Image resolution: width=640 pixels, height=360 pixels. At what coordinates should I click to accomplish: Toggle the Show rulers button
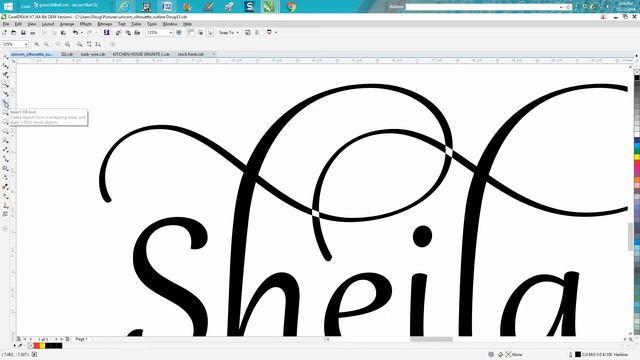[191, 32]
